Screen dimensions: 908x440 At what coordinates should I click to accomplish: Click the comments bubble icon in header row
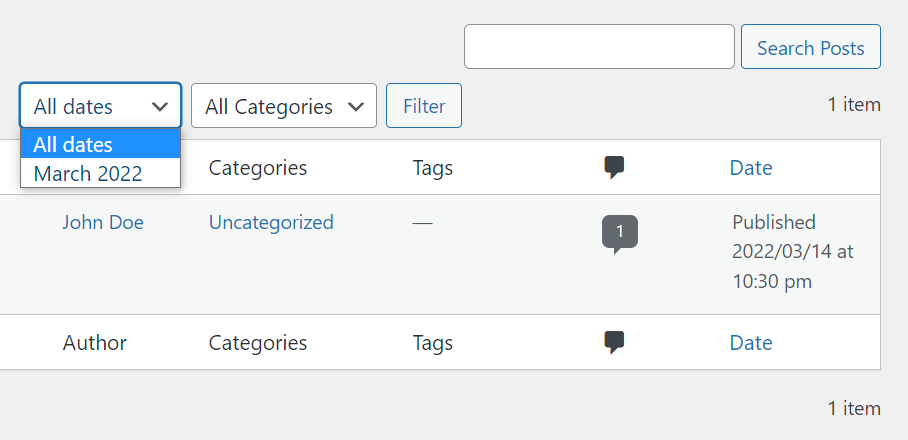coord(614,168)
